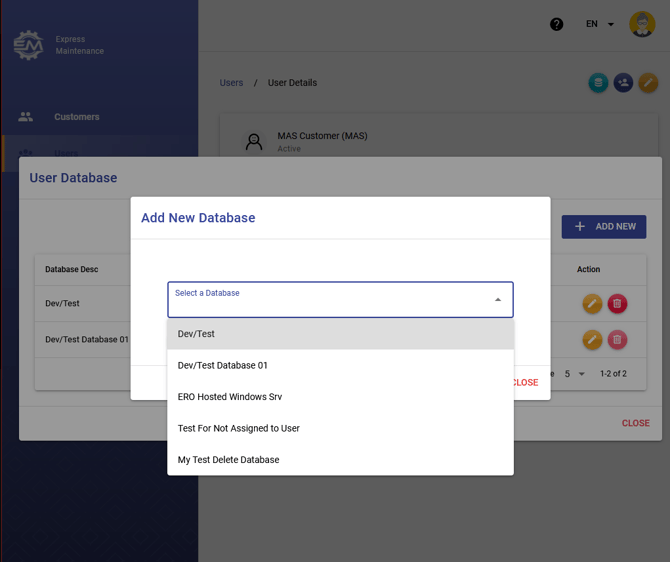This screenshot has height=562, width=670.
Task: Open the EN language dropdown
Action: tap(600, 24)
